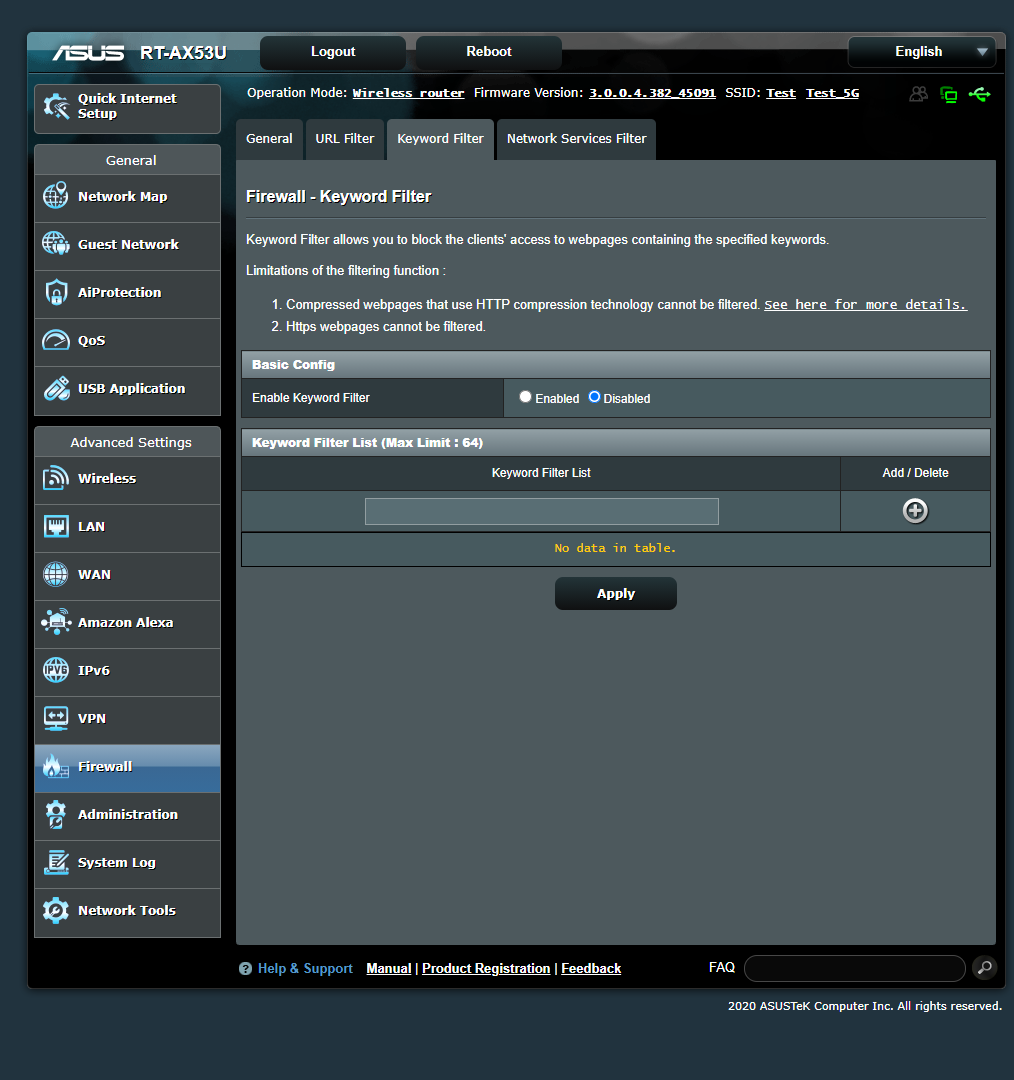Open the Feedback link
This screenshot has height=1080, width=1014.
[591, 968]
